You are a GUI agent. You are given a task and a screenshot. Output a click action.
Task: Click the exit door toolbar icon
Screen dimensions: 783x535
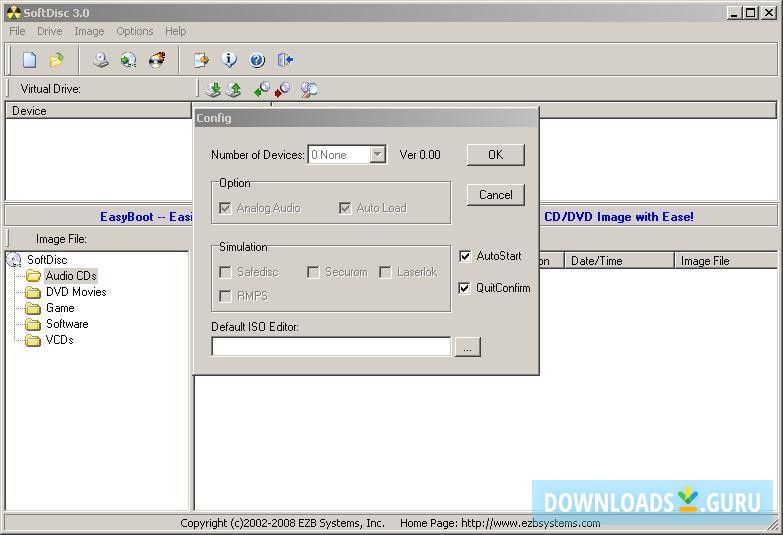285,60
